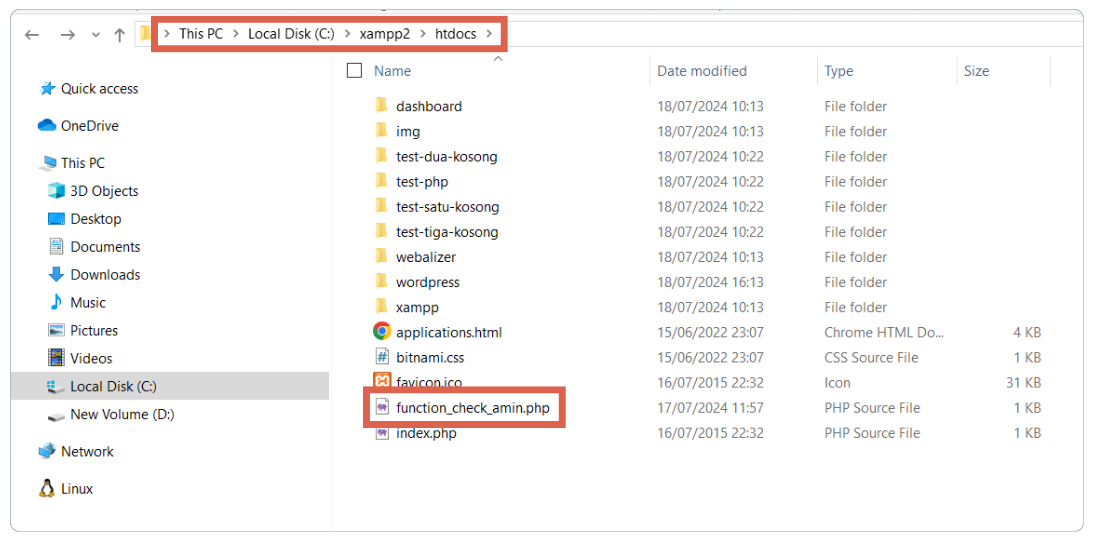Open Downloads in sidebar

click(x=105, y=274)
